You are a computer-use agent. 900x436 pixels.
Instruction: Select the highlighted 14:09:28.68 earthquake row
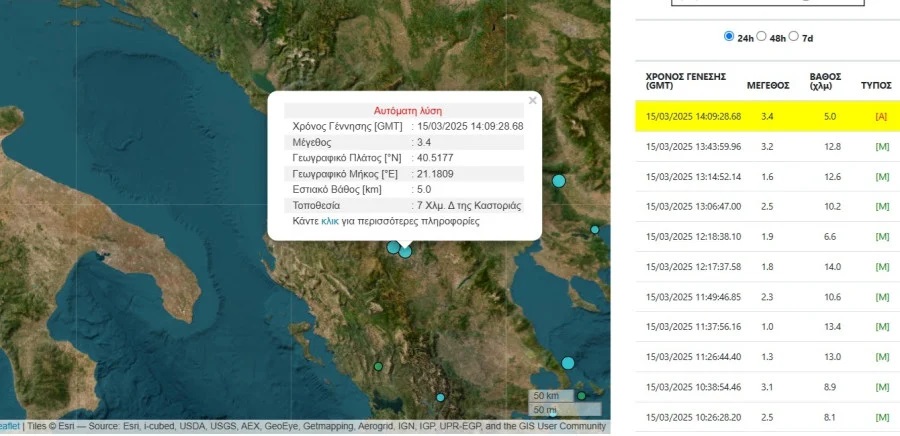pyautogui.click(x=765, y=116)
